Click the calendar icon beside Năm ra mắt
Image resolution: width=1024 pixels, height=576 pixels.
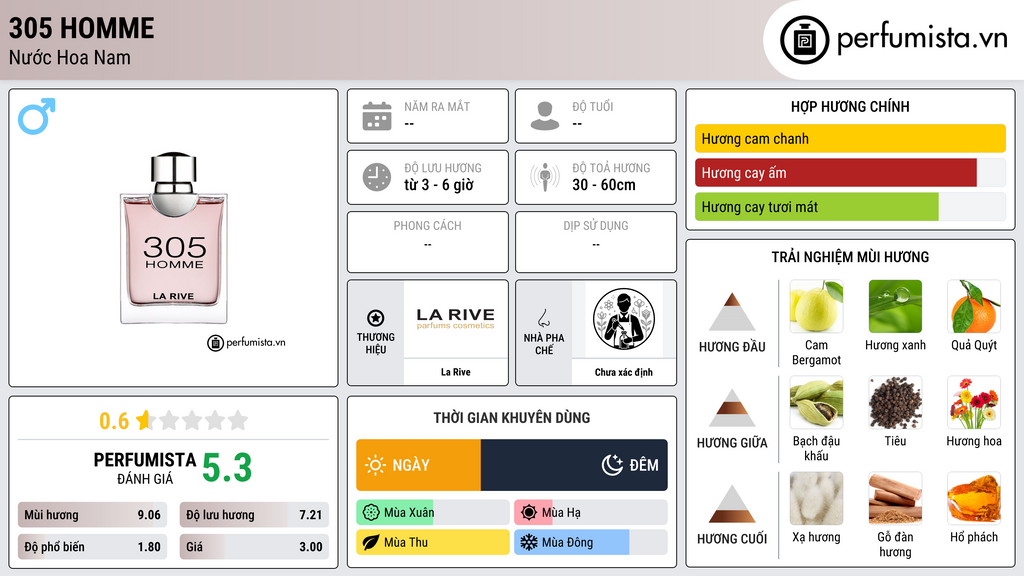(377, 116)
